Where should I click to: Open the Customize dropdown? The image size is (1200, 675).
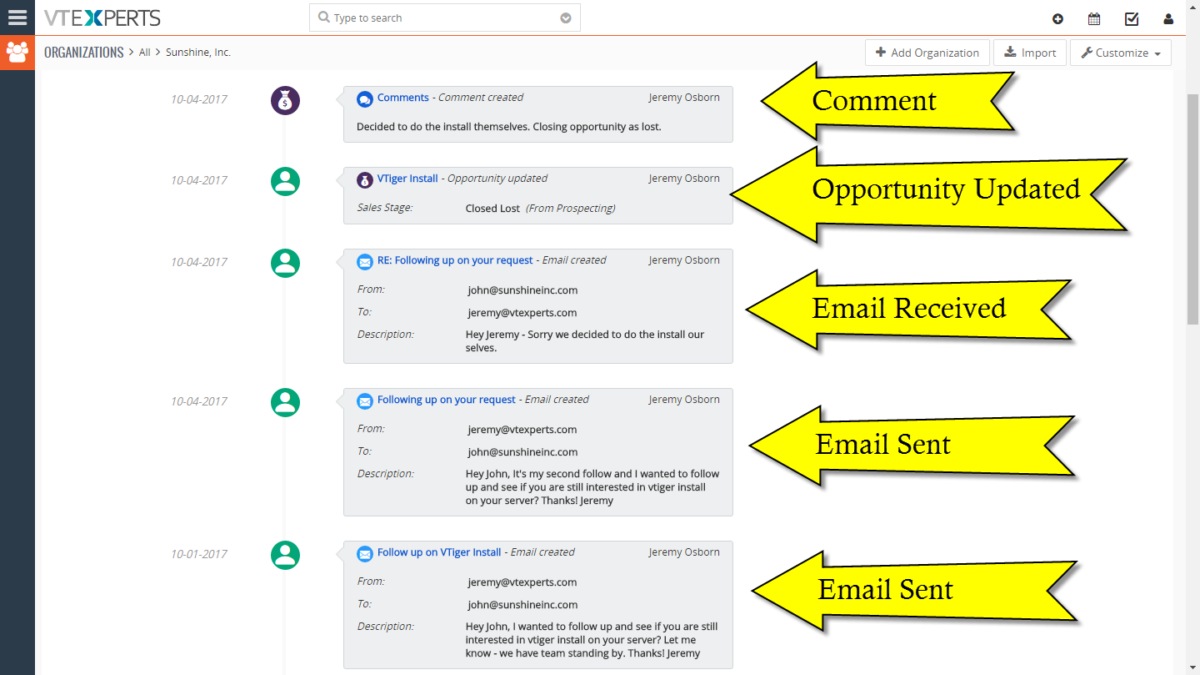click(1120, 53)
